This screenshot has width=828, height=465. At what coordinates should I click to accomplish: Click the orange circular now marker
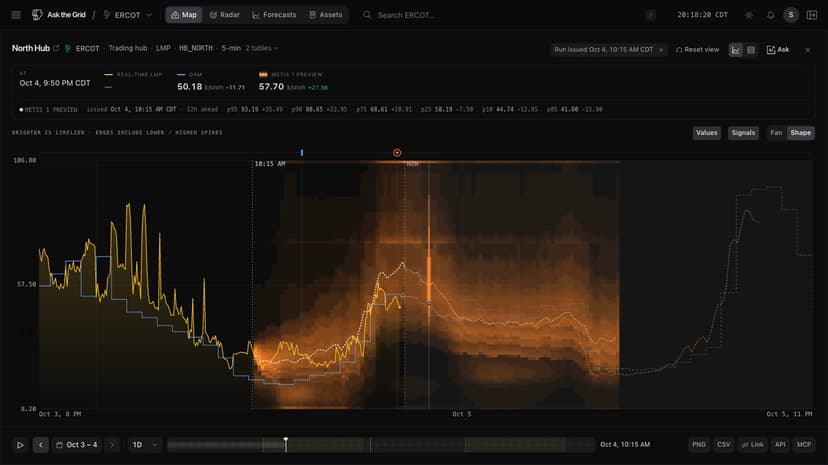[397, 153]
